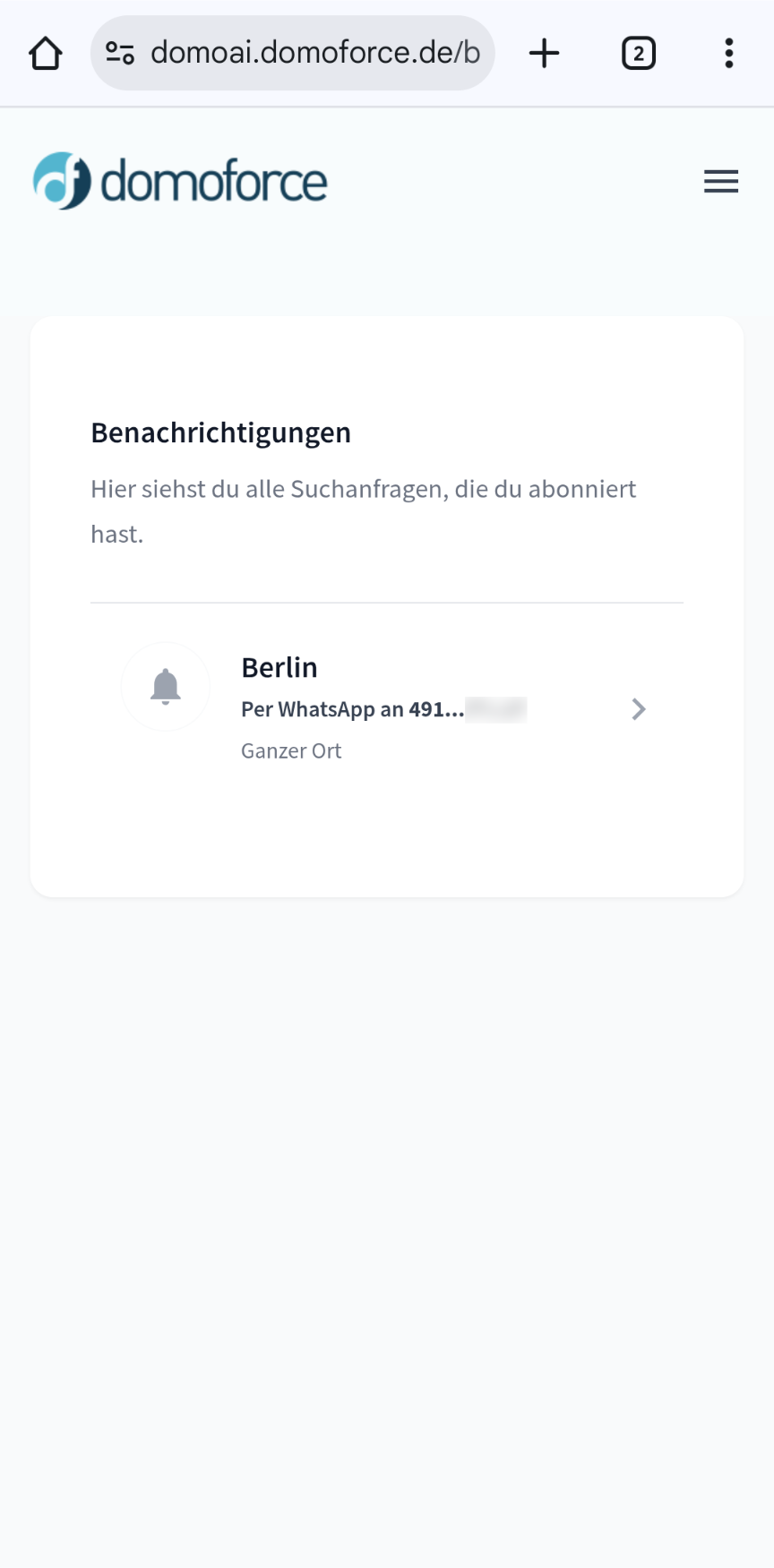The image size is (774, 1568).
Task: Tap the blurred phone number digits
Action: coord(495,709)
